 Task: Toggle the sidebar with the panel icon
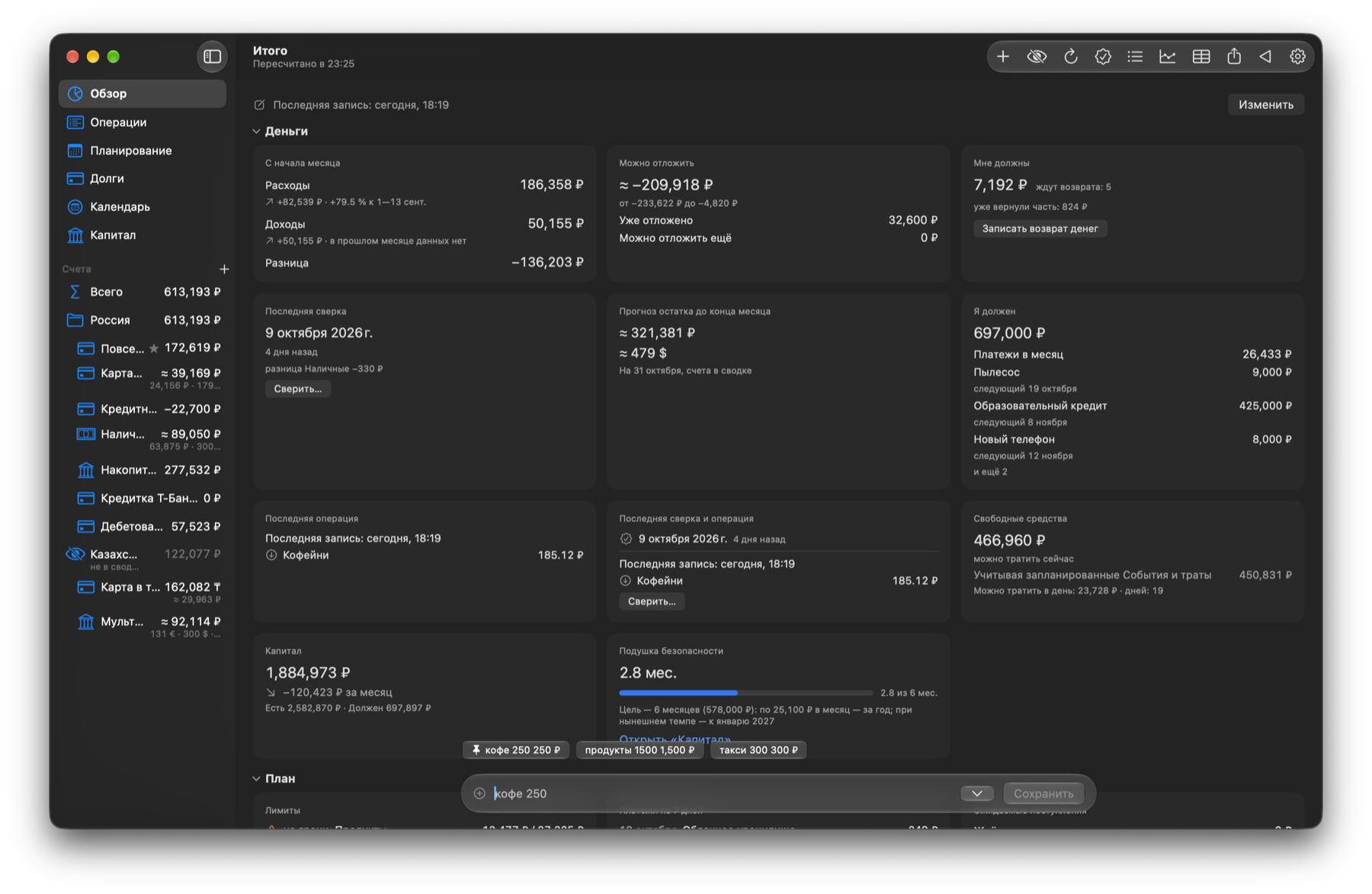pos(212,56)
